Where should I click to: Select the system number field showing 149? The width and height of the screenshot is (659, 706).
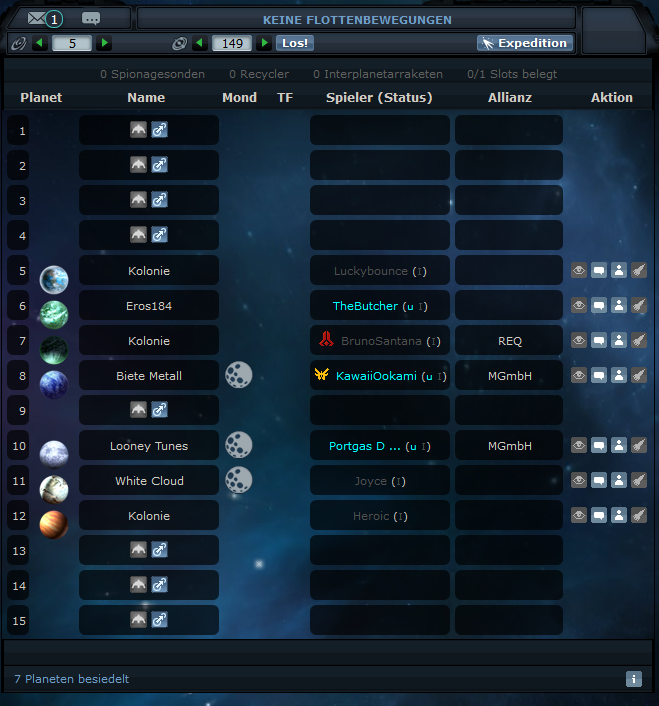pos(232,43)
